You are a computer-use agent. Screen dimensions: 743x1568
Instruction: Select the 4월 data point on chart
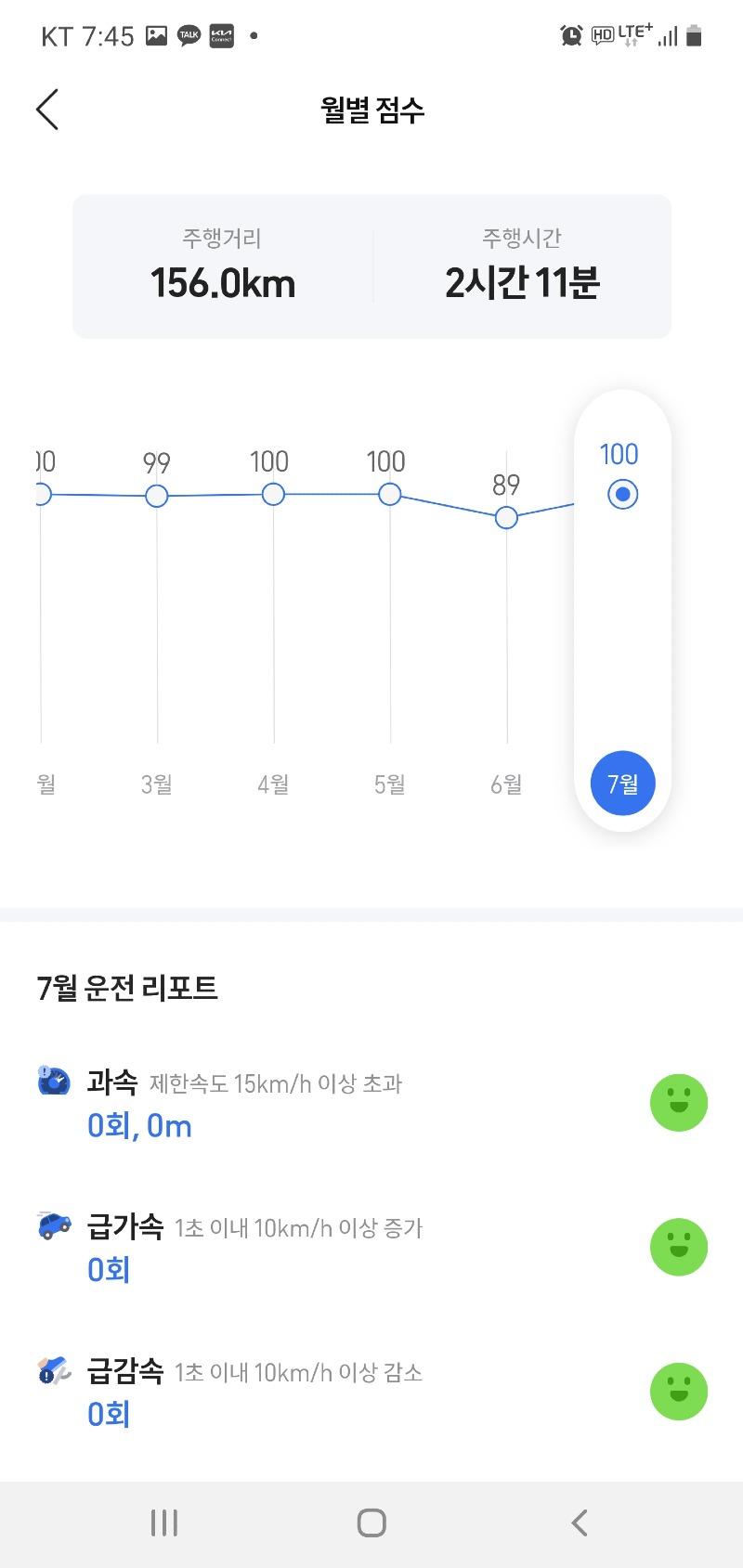pyautogui.click(x=273, y=494)
